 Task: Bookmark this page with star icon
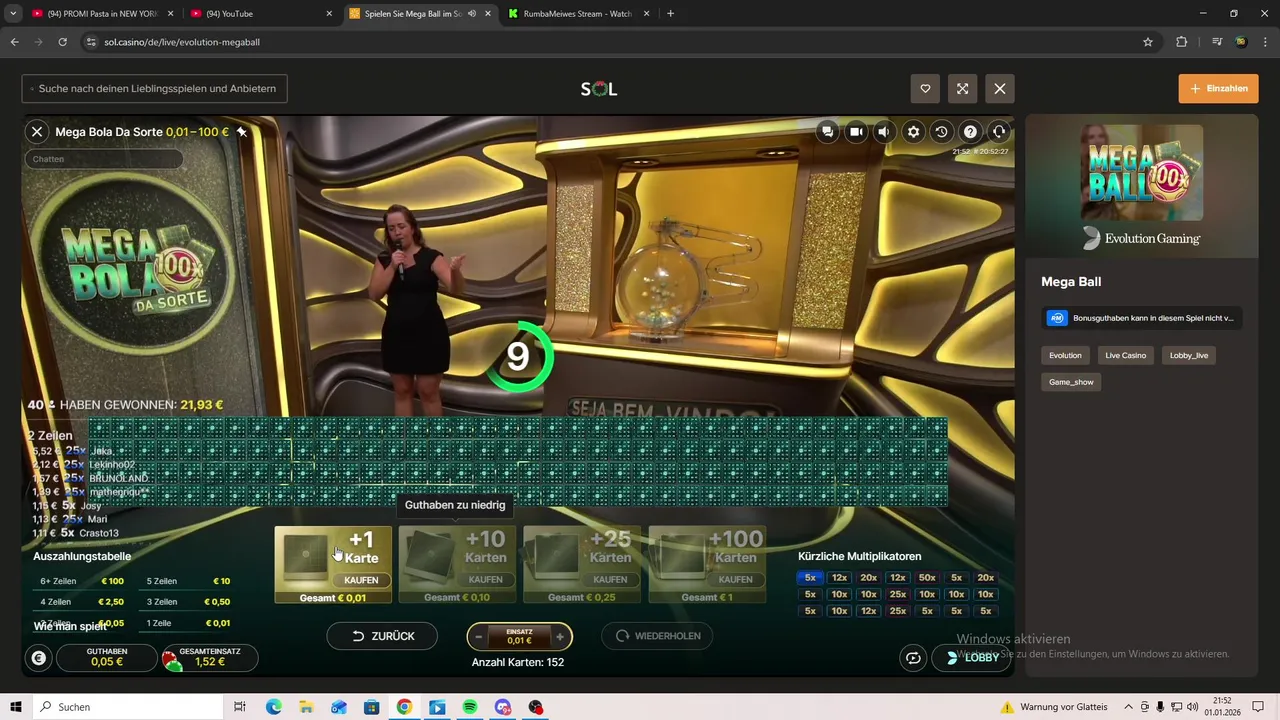(1148, 42)
